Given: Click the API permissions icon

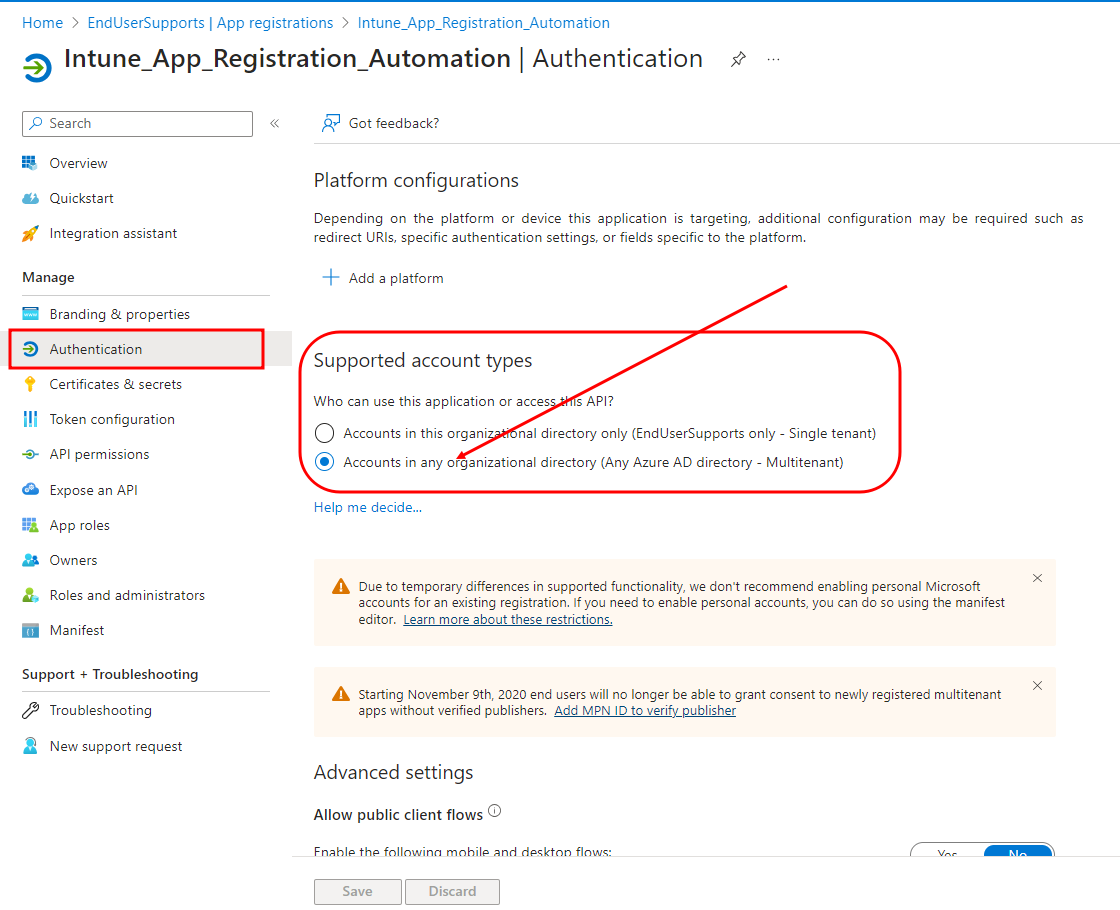Looking at the screenshot, I should click(x=30, y=454).
